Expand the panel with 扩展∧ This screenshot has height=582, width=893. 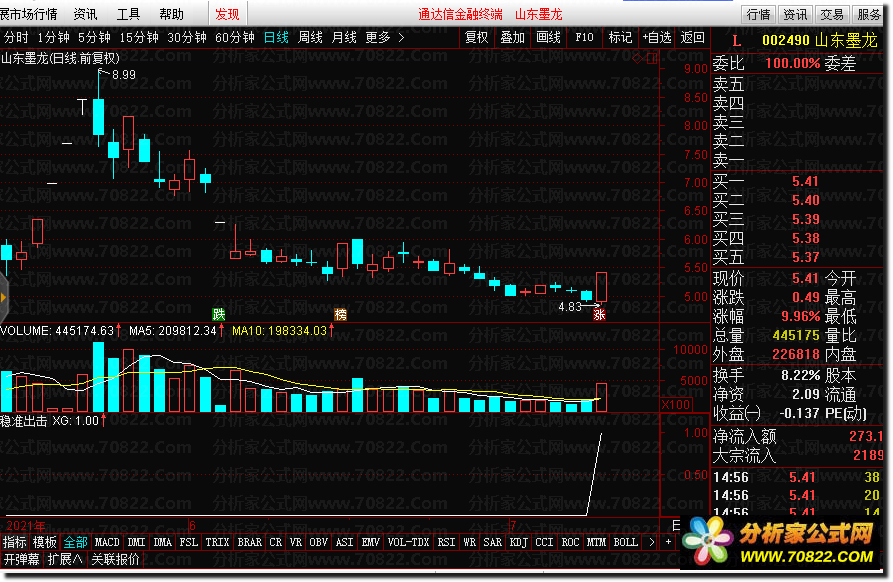(65, 559)
